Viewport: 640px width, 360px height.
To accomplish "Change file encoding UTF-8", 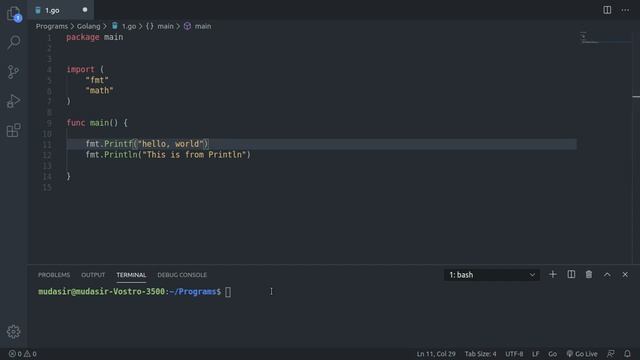I will click(514, 354).
